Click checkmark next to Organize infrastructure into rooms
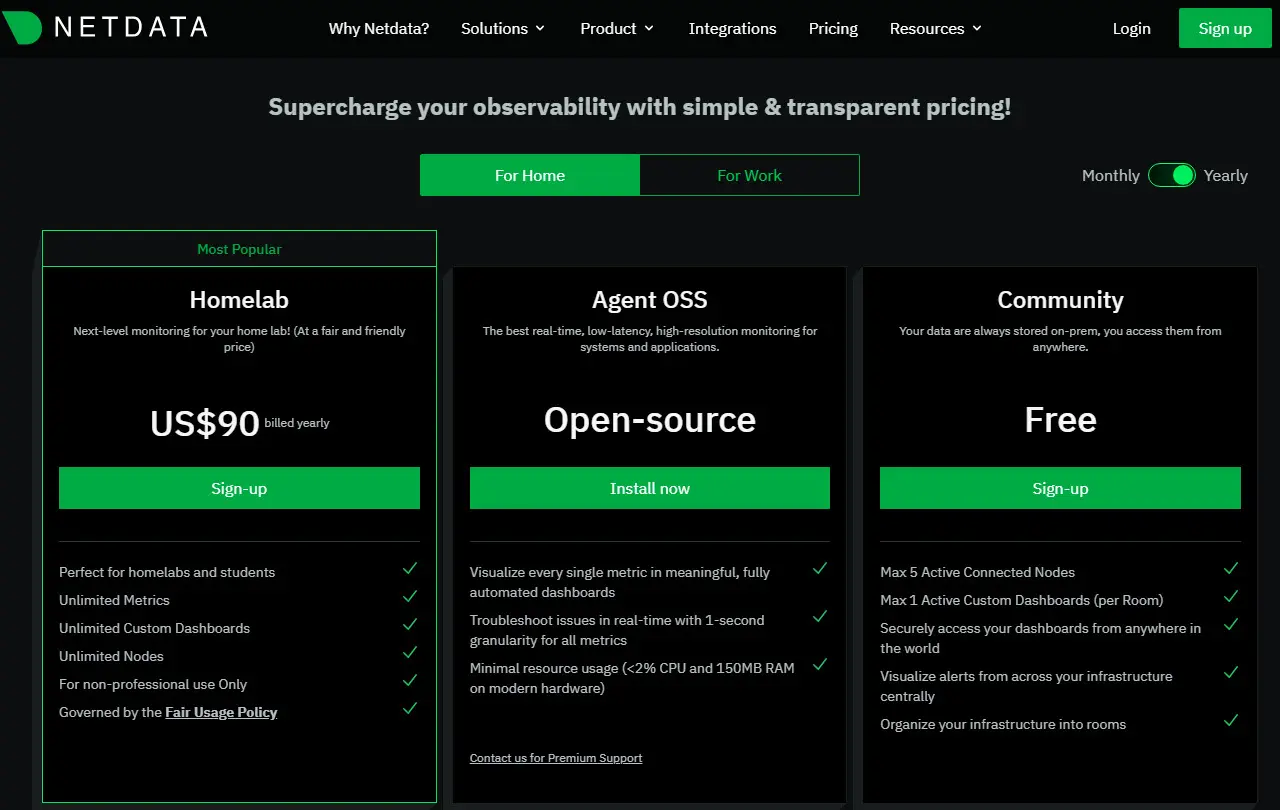 [1230, 721]
